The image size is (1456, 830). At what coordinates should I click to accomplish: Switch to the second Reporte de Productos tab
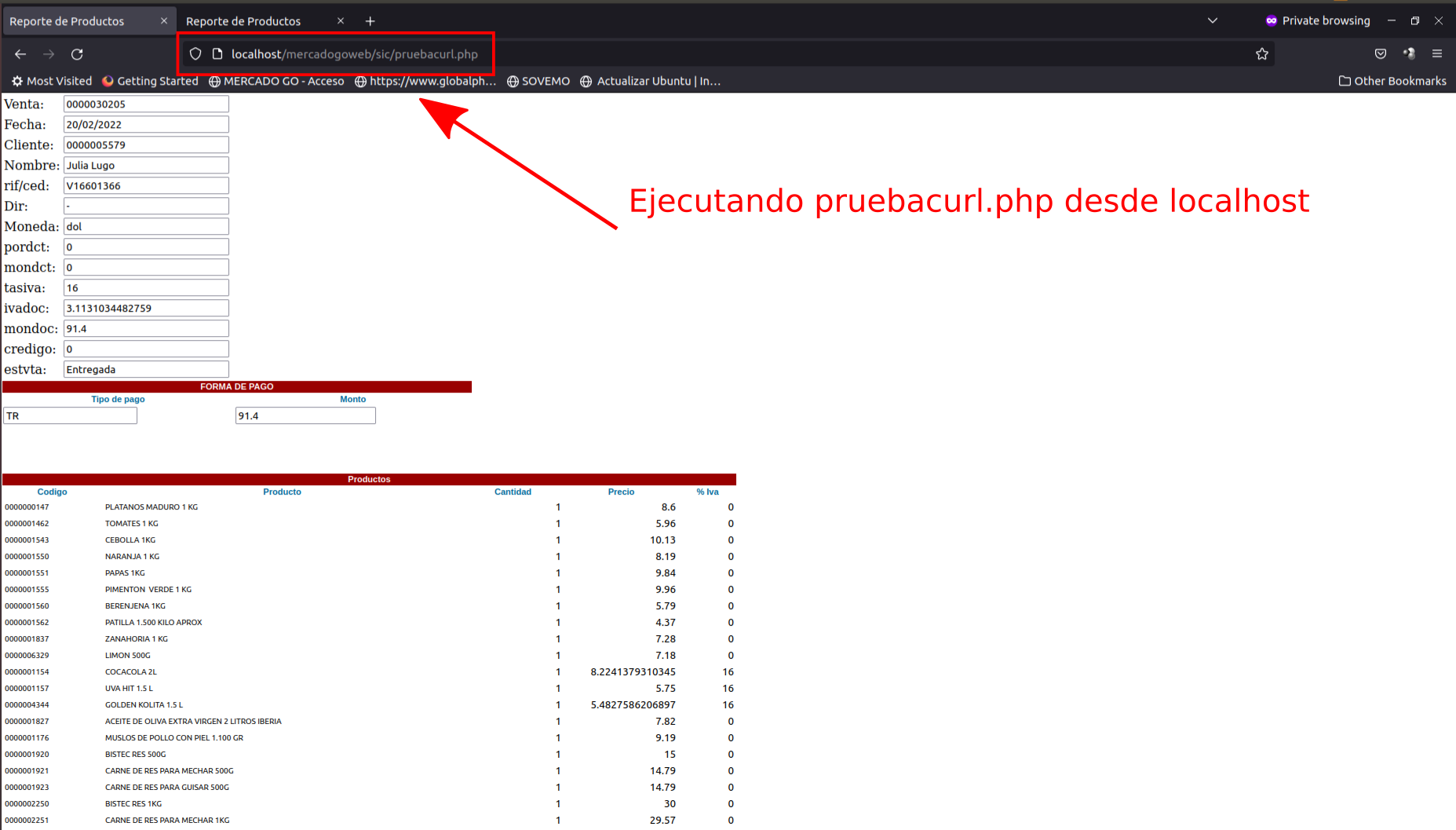click(243, 21)
